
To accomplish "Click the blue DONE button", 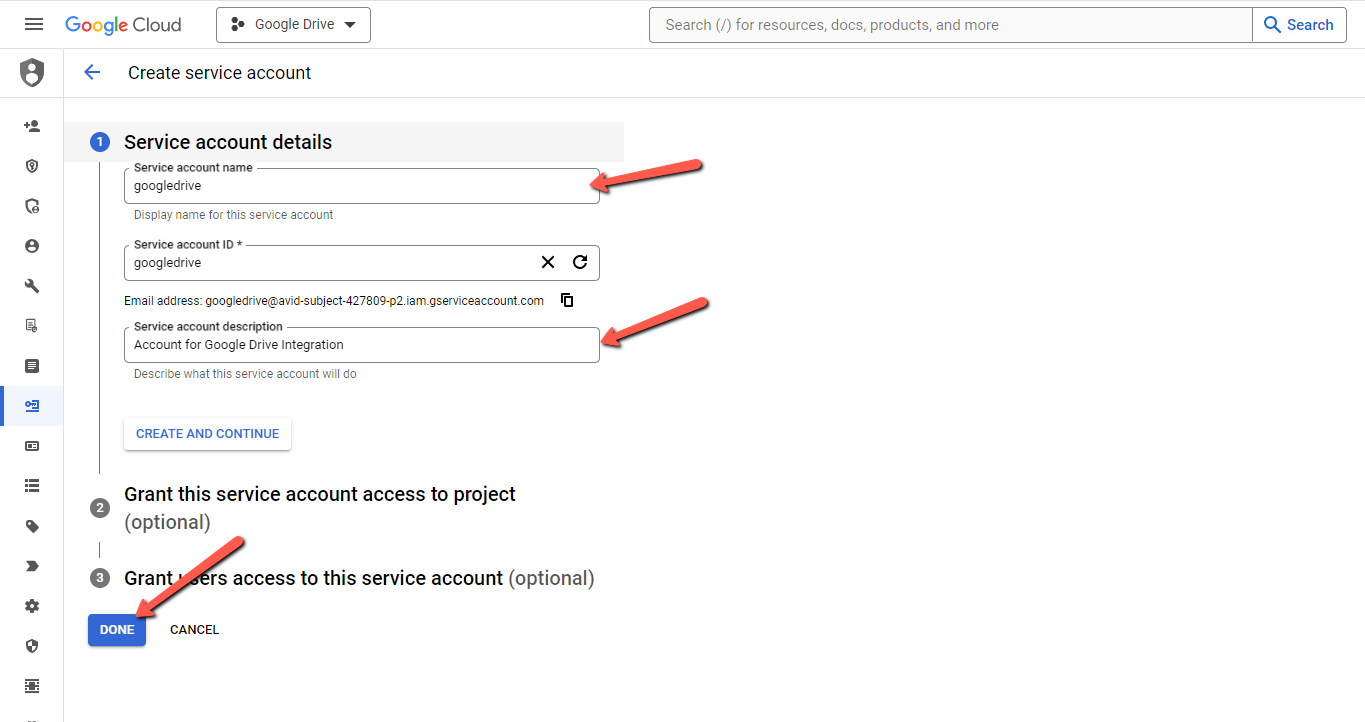I will tap(117, 630).
